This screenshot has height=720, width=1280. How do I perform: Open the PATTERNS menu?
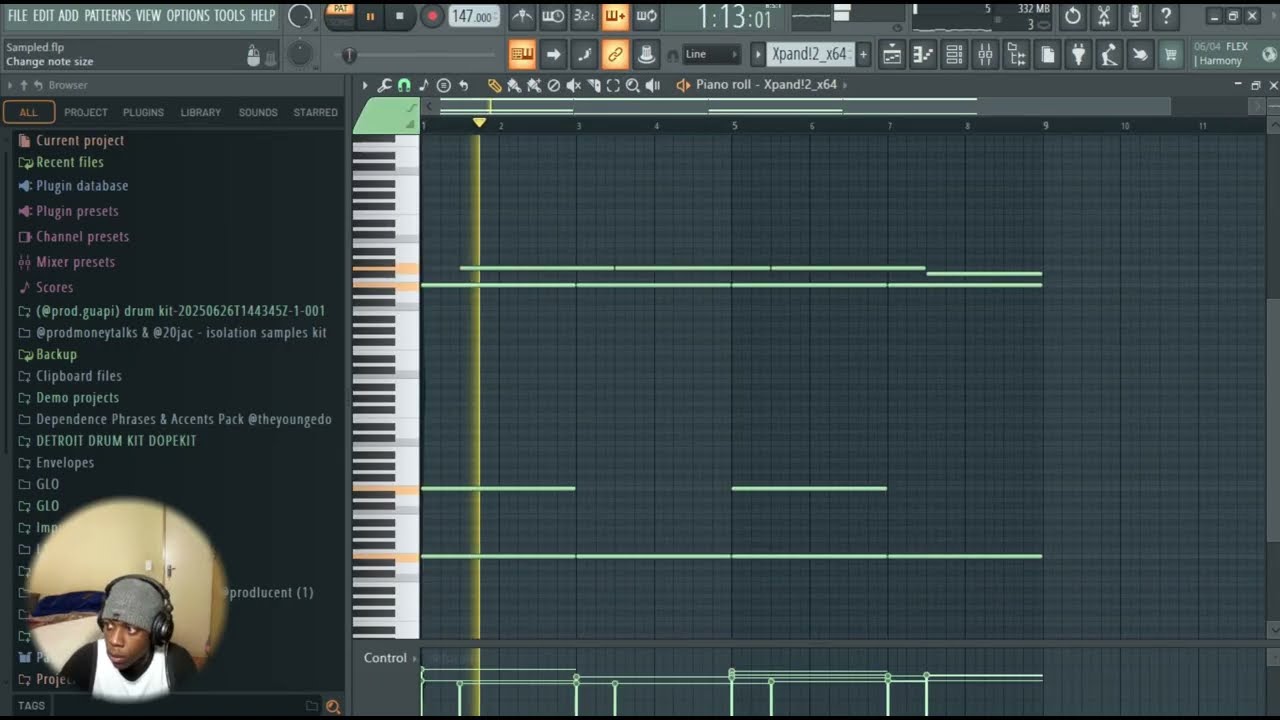(x=107, y=15)
